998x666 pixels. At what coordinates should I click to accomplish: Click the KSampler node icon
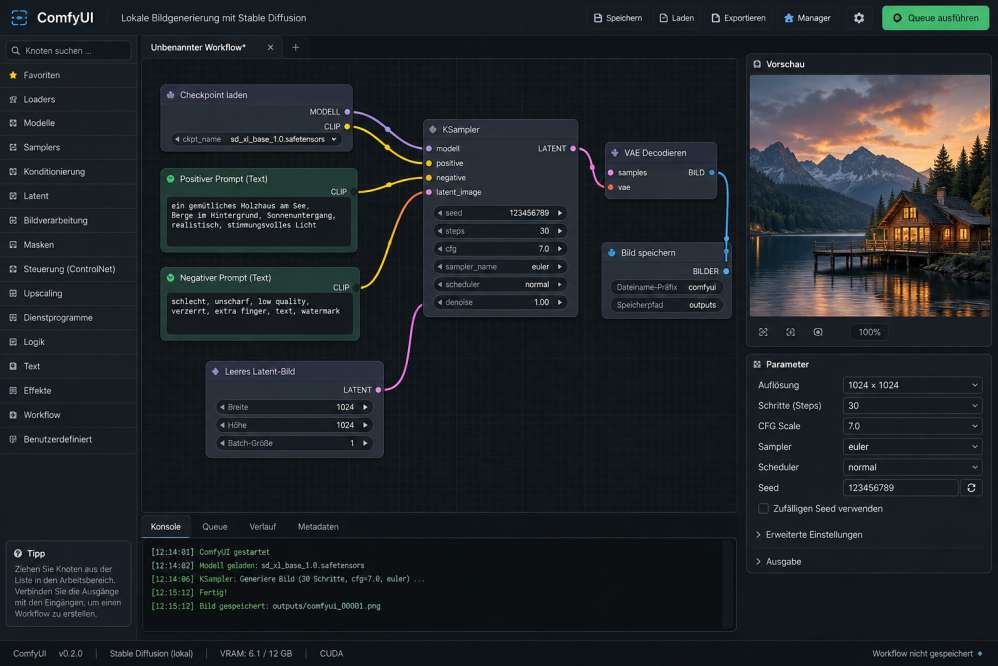433,129
